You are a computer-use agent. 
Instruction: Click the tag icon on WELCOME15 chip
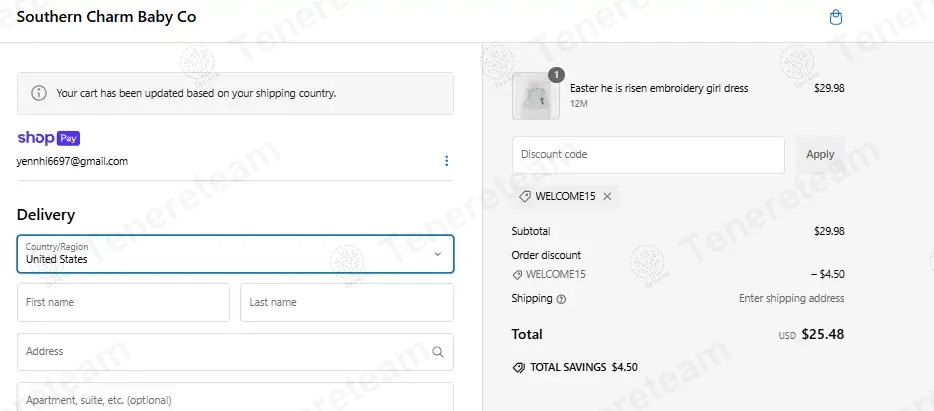[525, 197]
